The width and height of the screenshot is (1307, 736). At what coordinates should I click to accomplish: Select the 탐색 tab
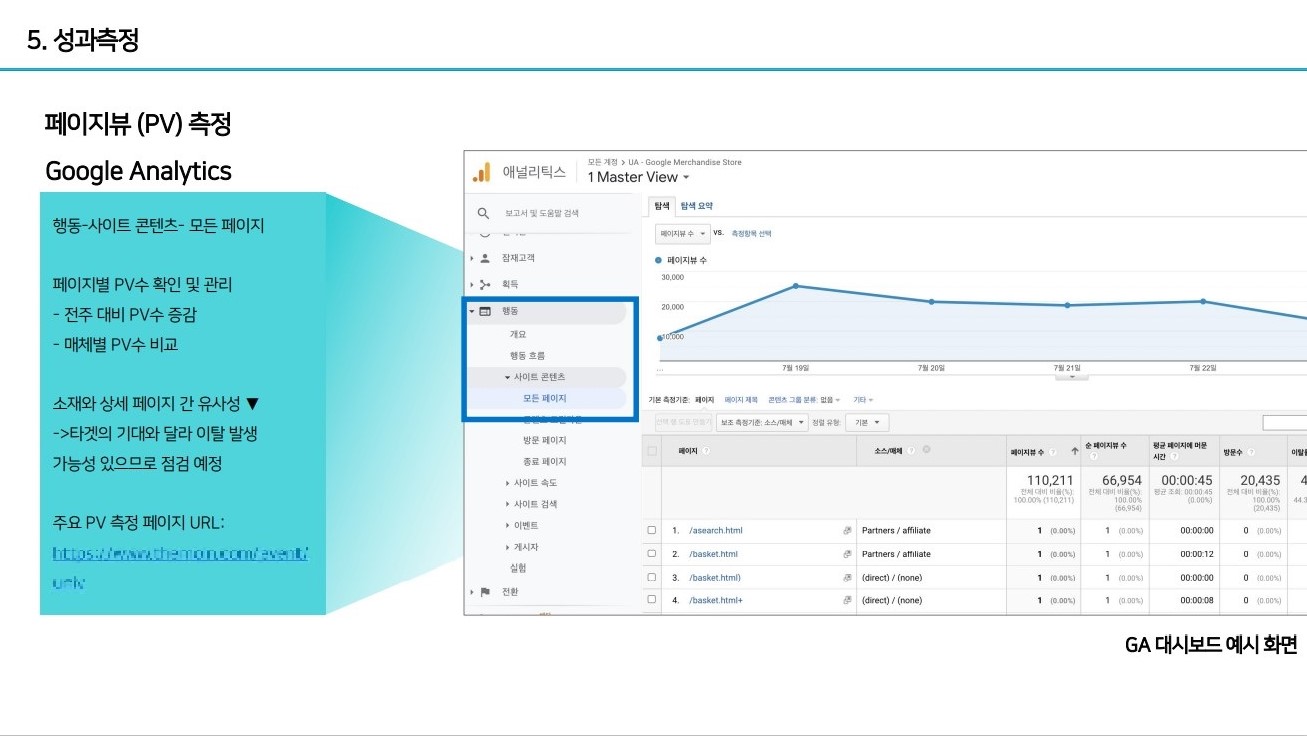(662, 205)
